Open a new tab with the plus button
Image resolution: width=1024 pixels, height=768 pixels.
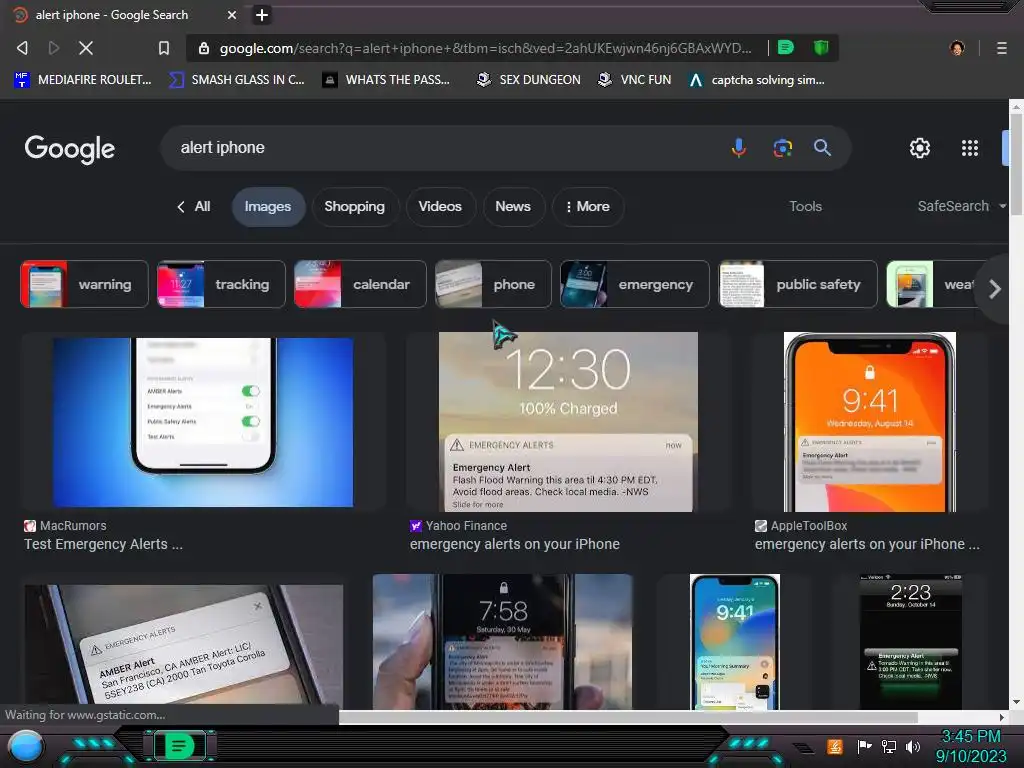261,15
